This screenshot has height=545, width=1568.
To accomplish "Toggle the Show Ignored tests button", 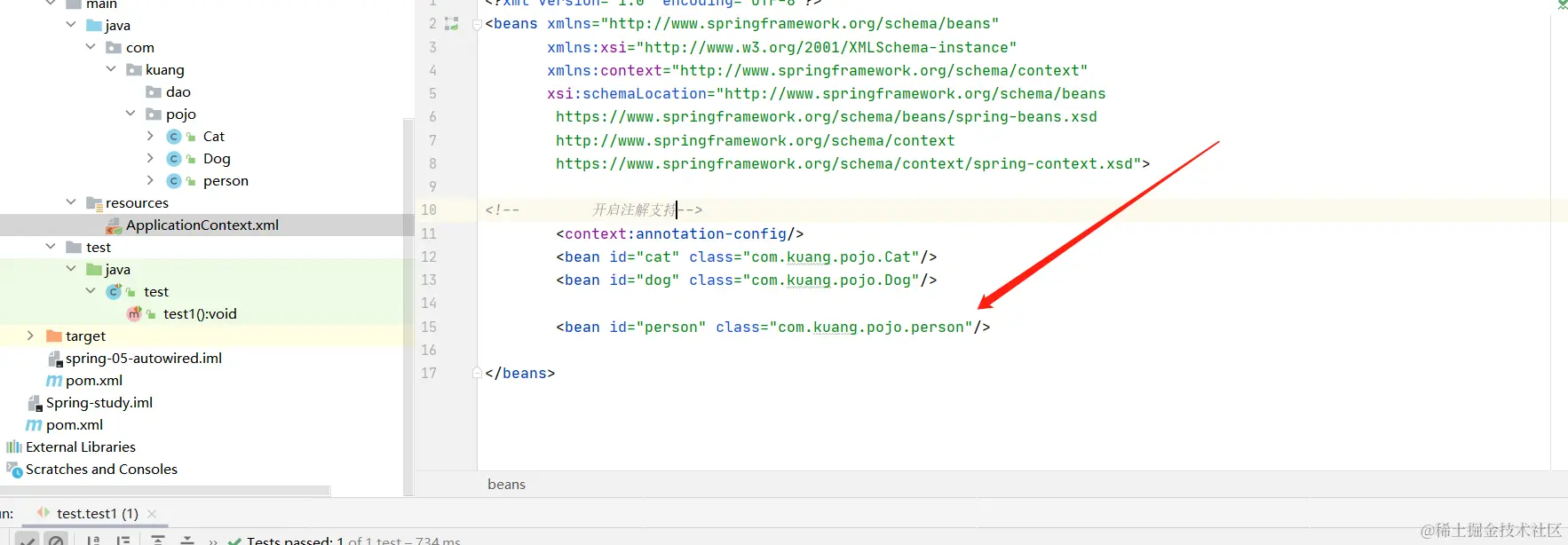I will pyautogui.click(x=56, y=540).
